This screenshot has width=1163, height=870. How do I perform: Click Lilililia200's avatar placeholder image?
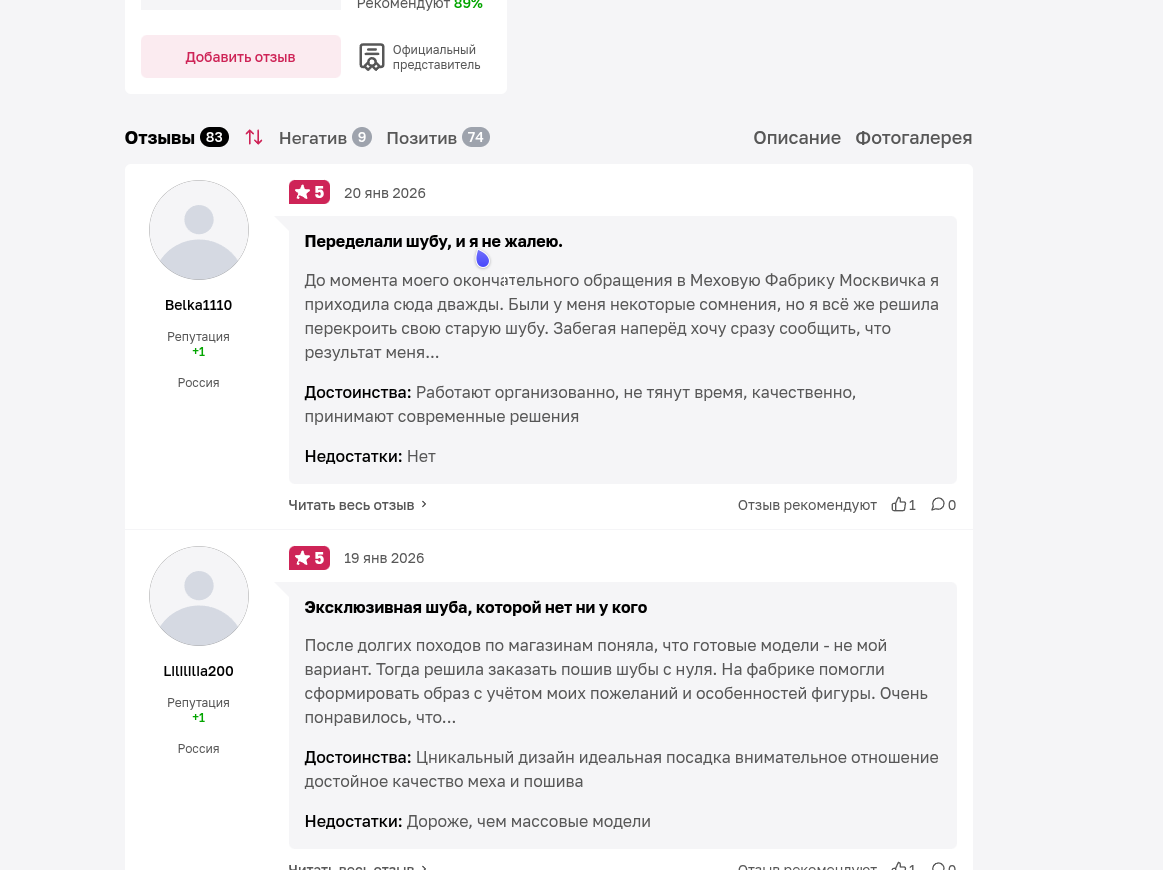(199, 596)
